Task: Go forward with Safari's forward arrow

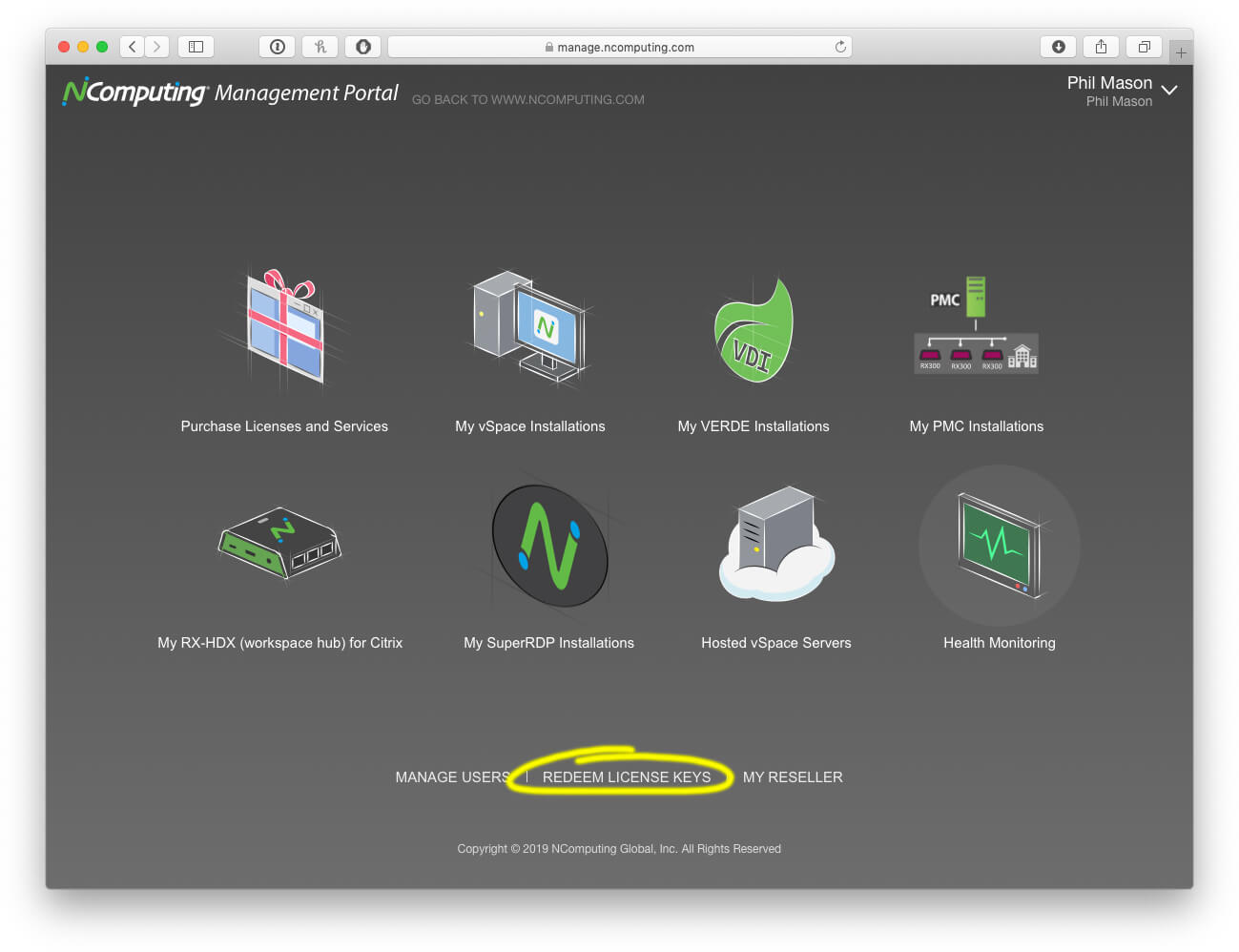Action: point(157,47)
